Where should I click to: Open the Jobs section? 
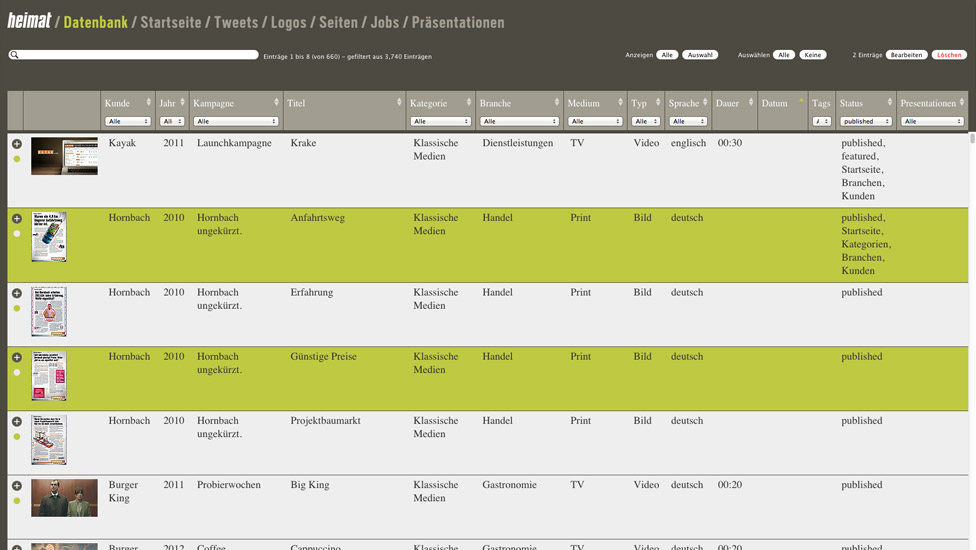pyautogui.click(x=385, y=22)
